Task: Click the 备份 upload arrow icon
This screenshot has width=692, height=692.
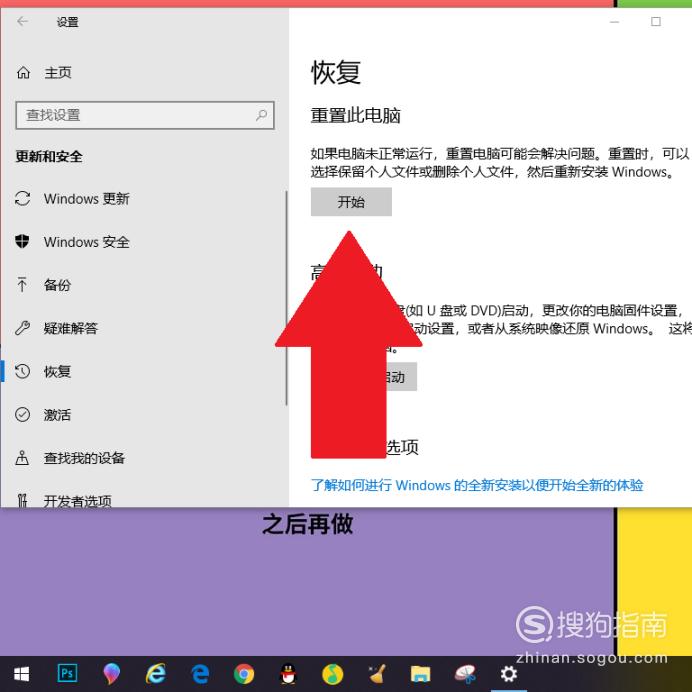Action: [22, 285]
